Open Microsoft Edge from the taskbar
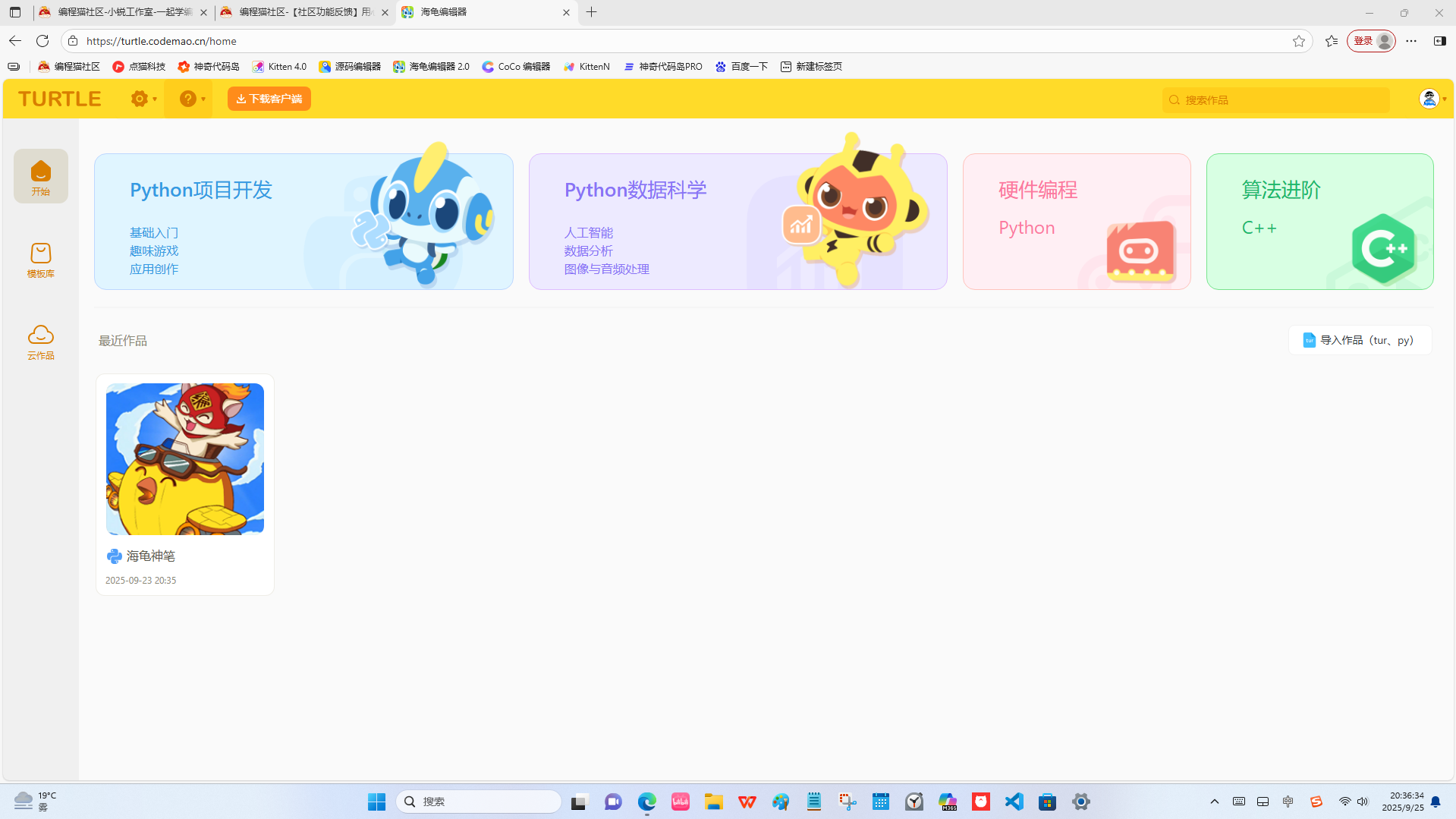The image size is (1456, 819). pos(647,802)
